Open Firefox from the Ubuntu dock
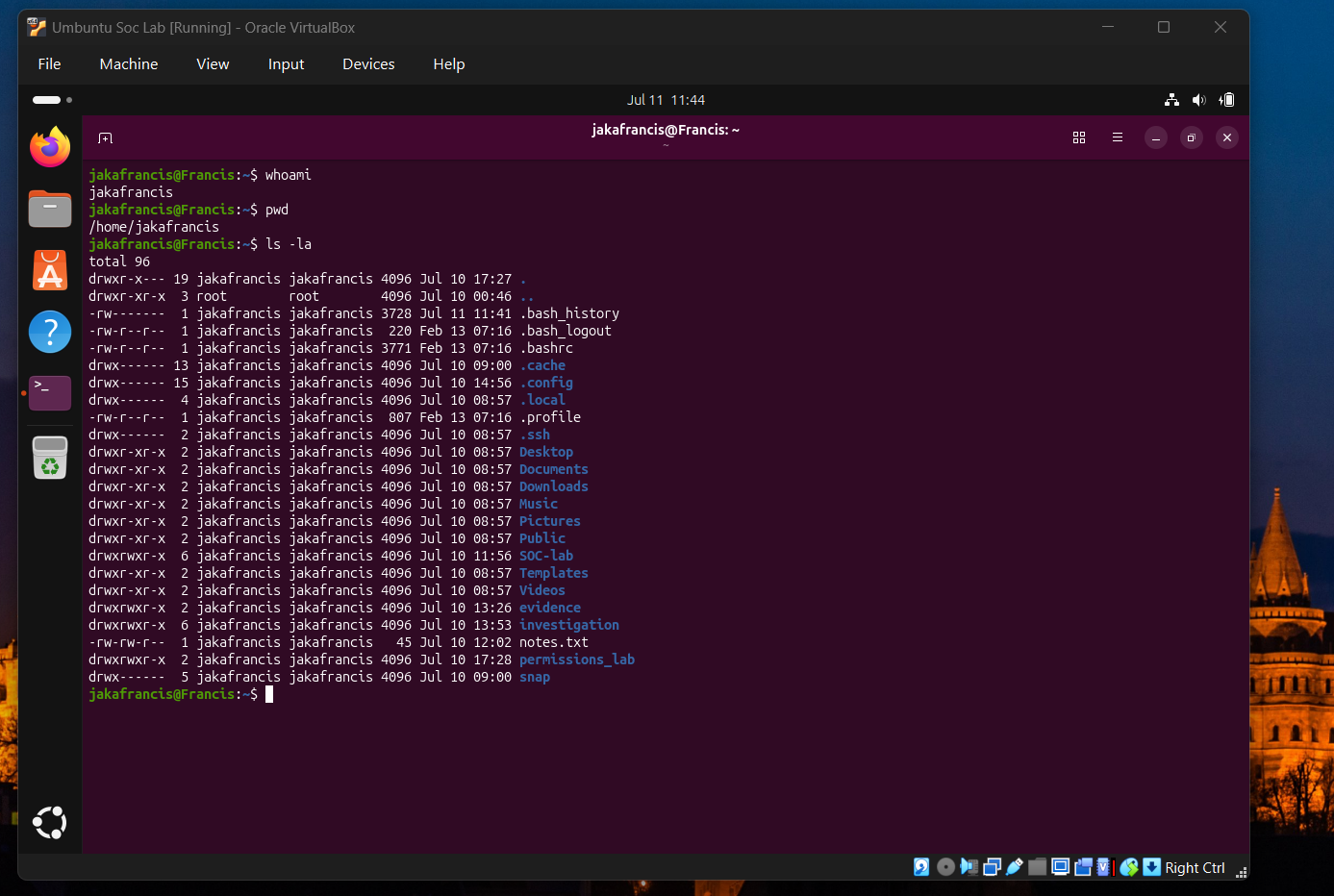1334x896 pixels. (50, 147)
